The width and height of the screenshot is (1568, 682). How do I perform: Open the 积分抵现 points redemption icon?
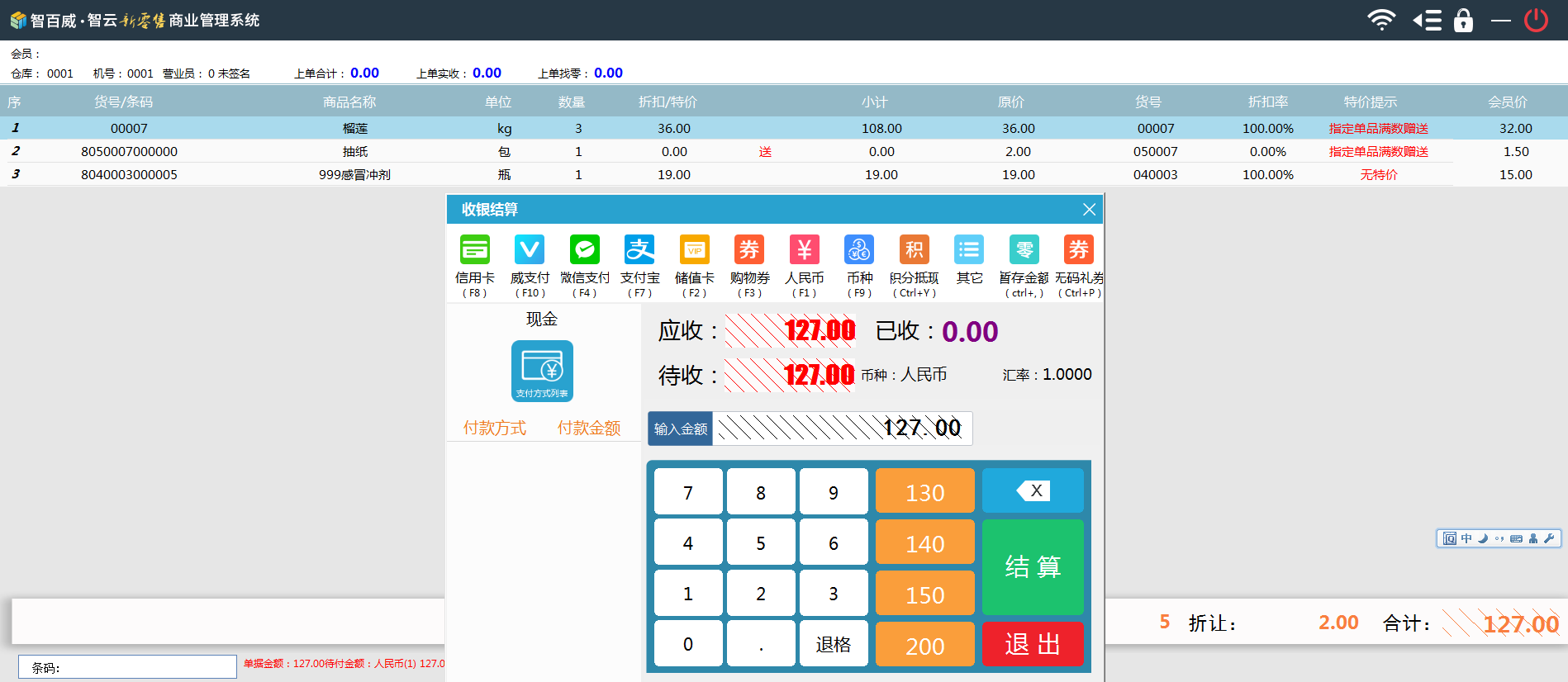914,250
